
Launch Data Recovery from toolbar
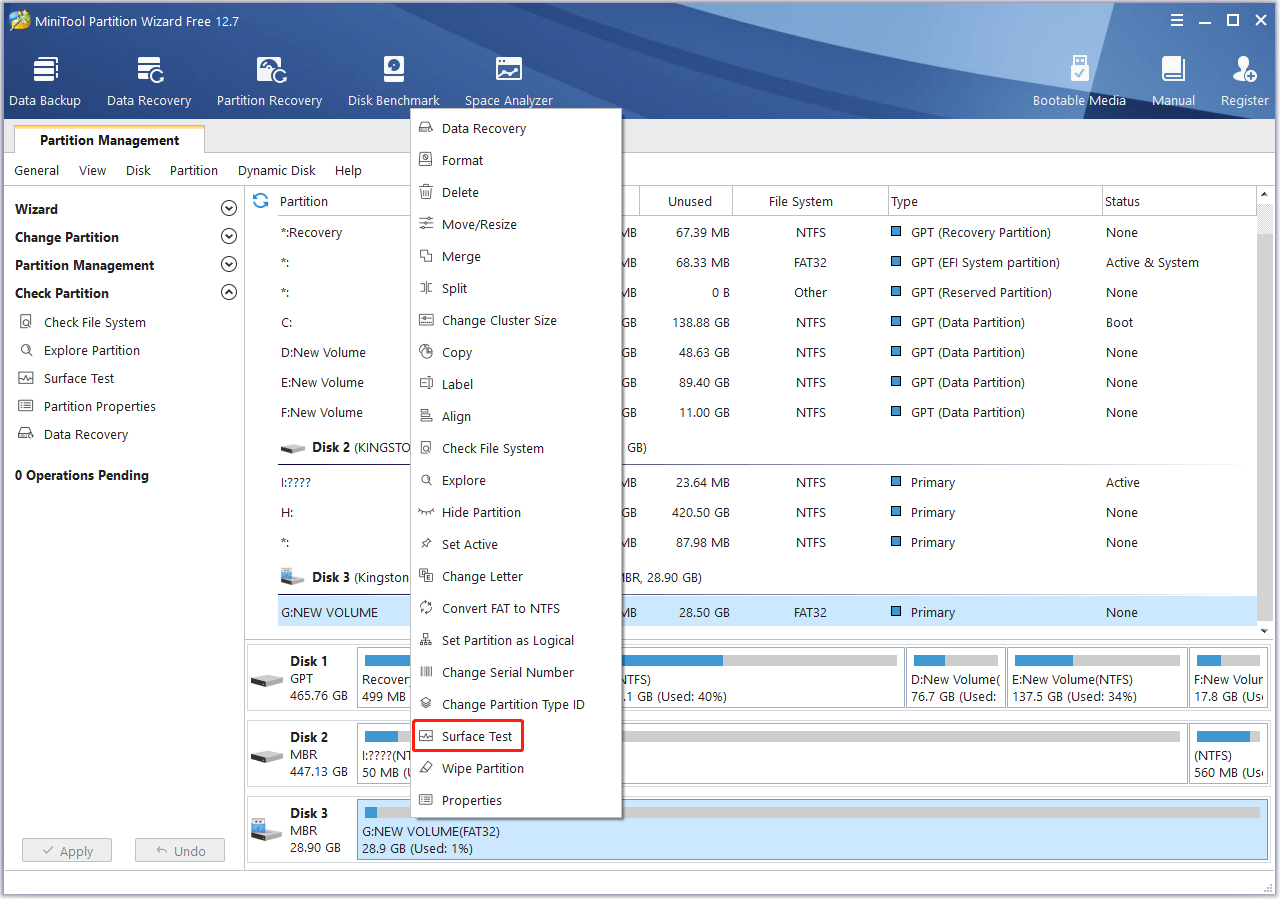click(149, 81)
